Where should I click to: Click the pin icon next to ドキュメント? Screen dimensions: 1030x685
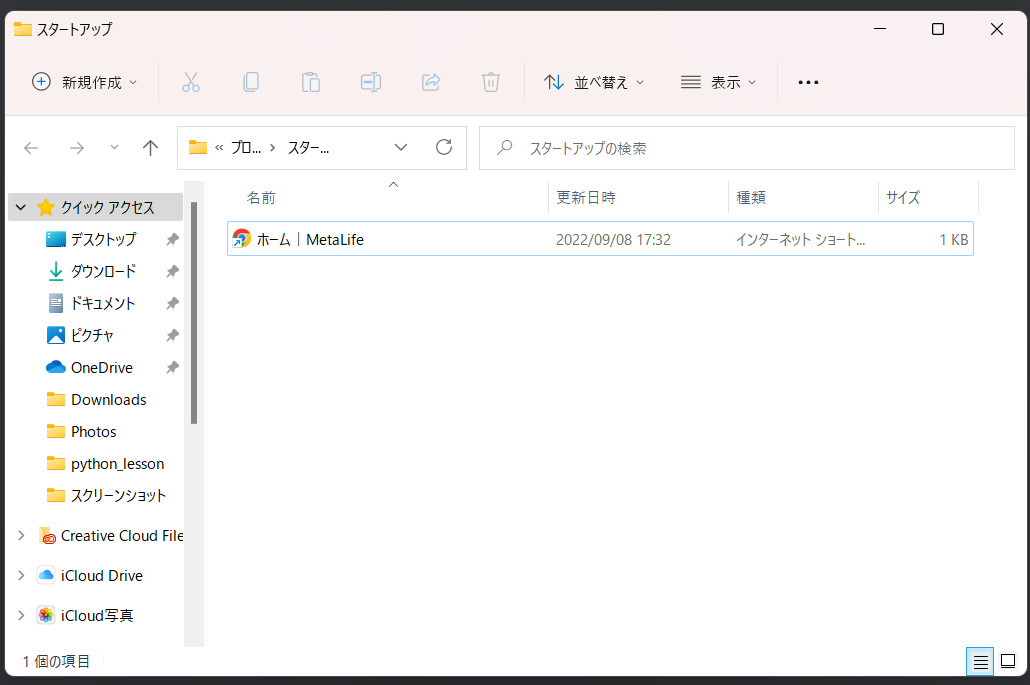coord(172,303)
